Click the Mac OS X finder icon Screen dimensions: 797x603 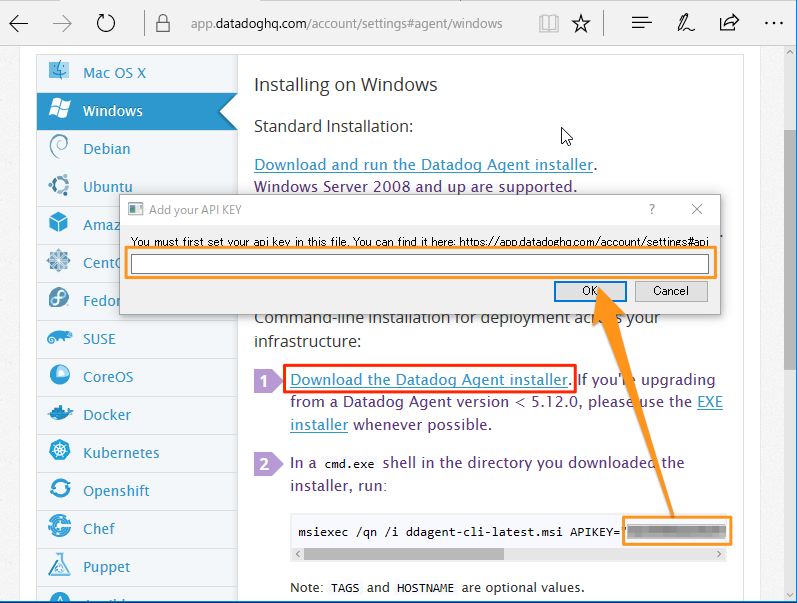pyautogui.click(x=59, y=70)
